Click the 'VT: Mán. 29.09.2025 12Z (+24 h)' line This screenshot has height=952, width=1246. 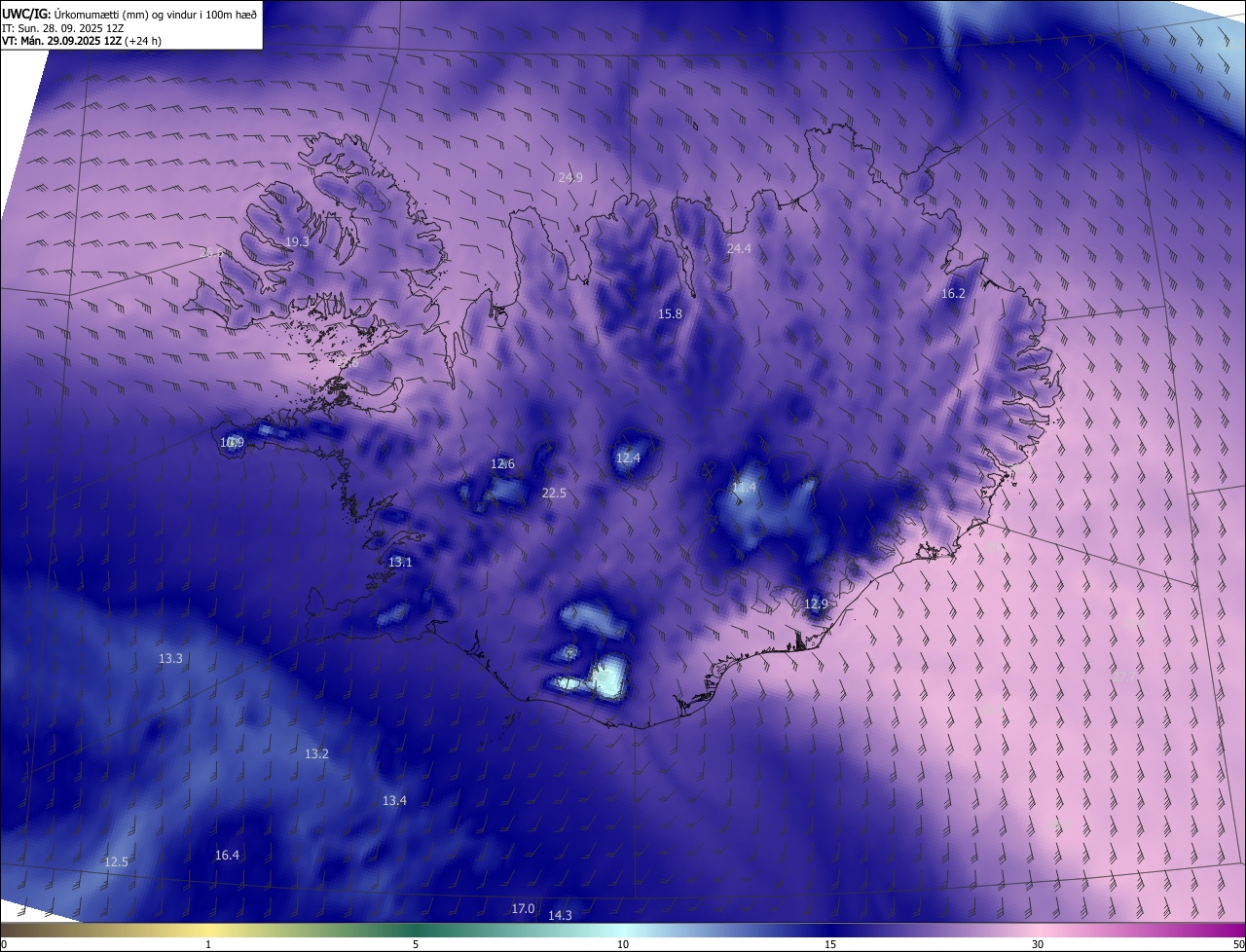(82, 41)
